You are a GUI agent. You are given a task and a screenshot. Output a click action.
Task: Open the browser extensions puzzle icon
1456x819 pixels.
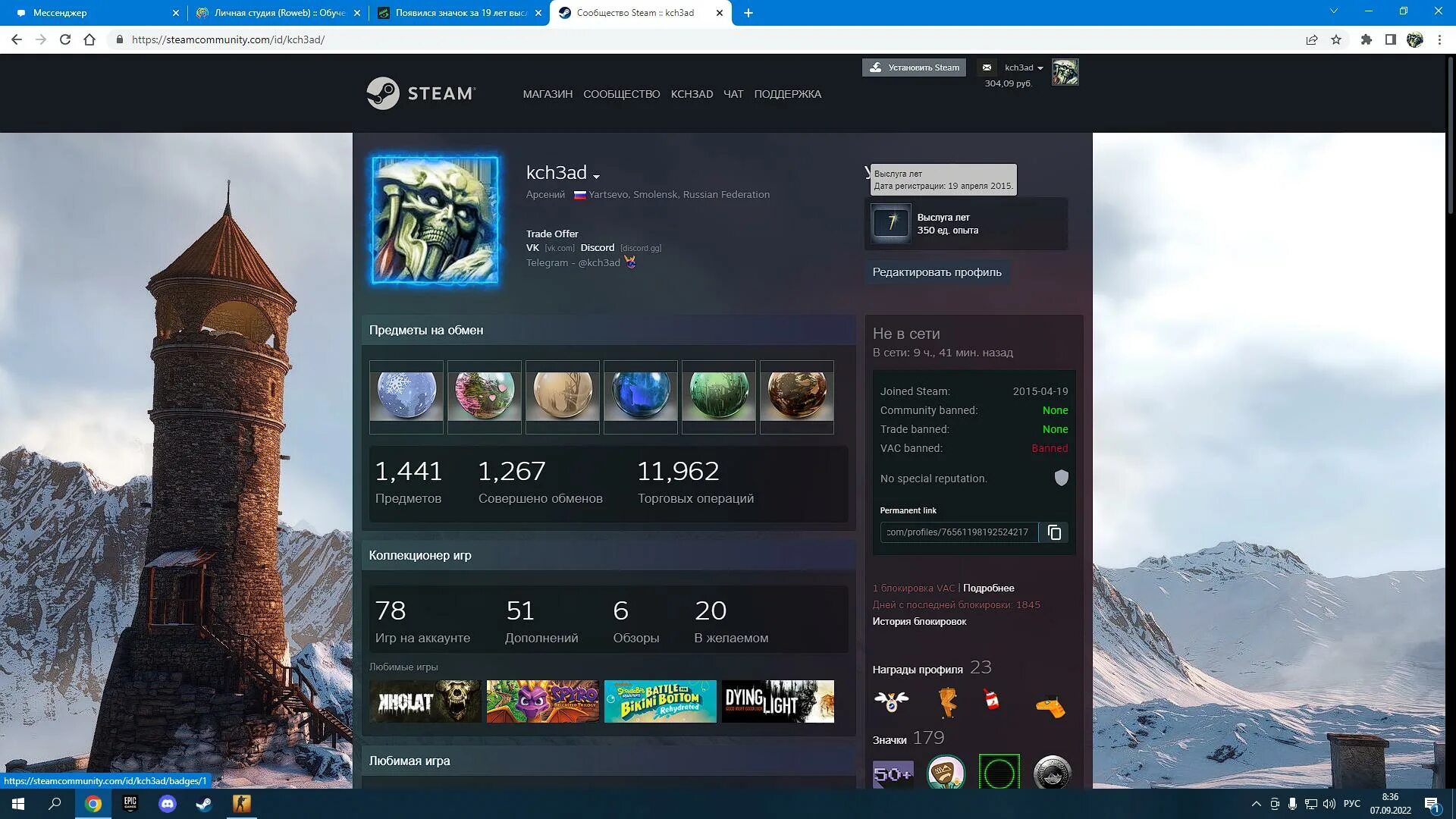click(x=1366, y=39)
